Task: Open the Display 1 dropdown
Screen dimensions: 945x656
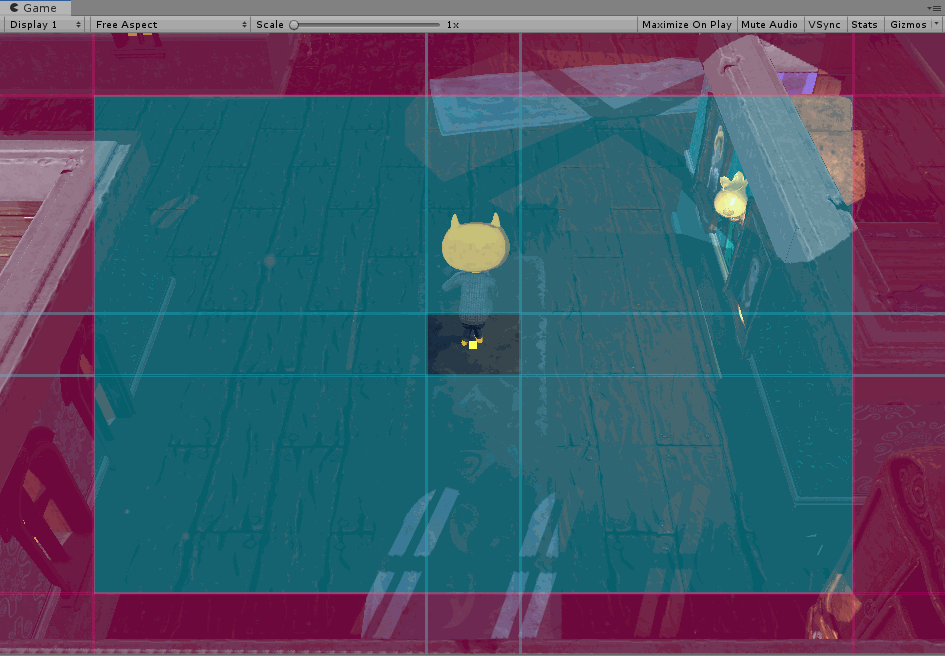Action: coord(45,25)
